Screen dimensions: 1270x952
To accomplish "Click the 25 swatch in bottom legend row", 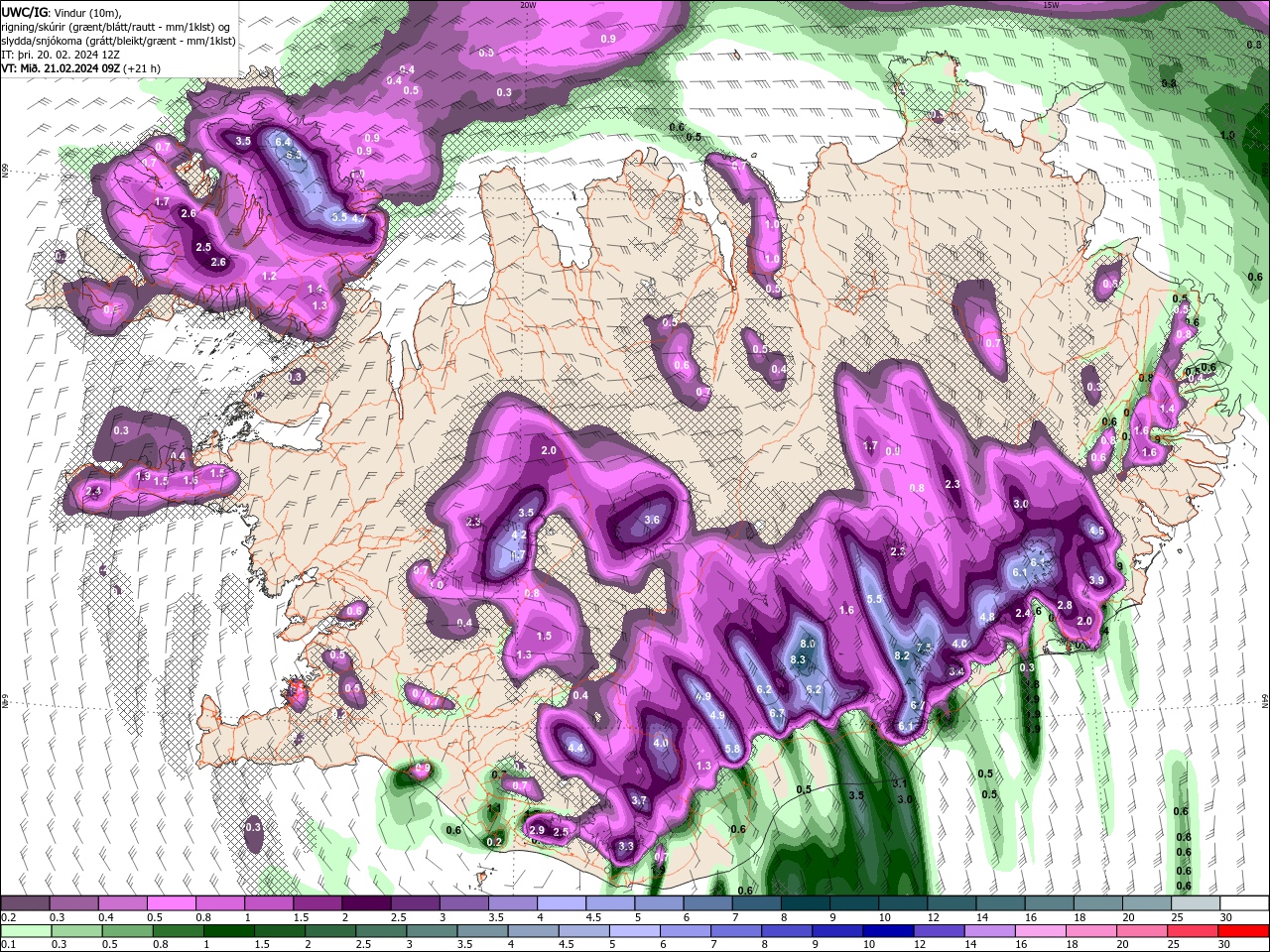I will 1194,931.
